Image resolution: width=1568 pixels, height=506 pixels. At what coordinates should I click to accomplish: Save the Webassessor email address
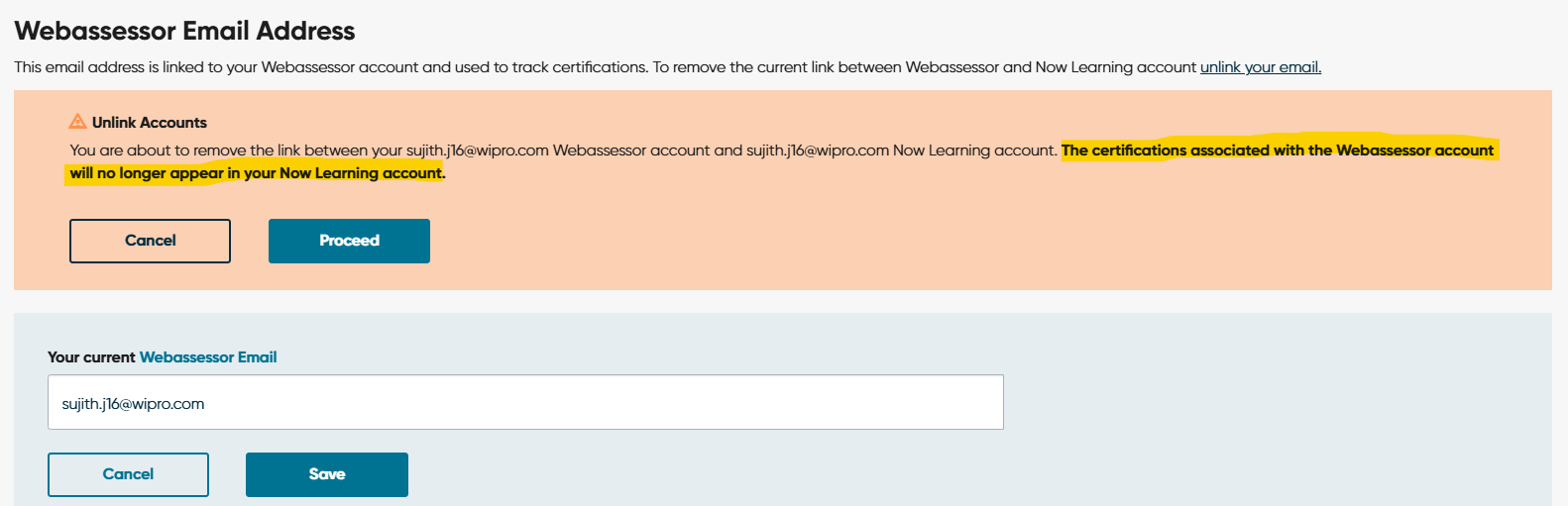click(x=327, y=474)
